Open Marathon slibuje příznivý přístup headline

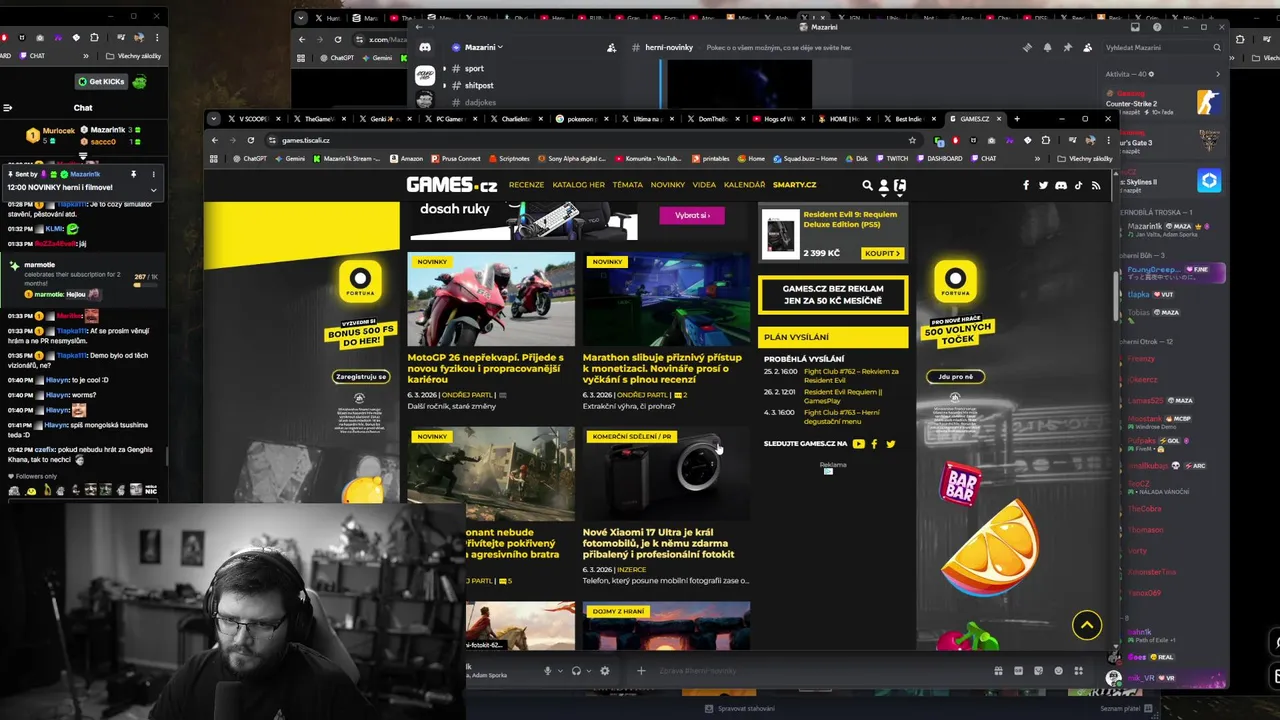[663, 368]
